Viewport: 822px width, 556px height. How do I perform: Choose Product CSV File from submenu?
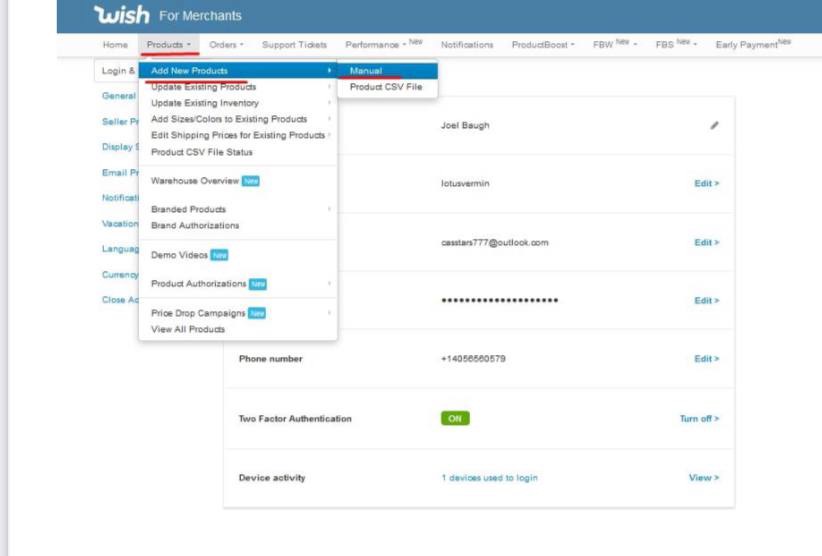pyautogui.click(x=387, y=86)
